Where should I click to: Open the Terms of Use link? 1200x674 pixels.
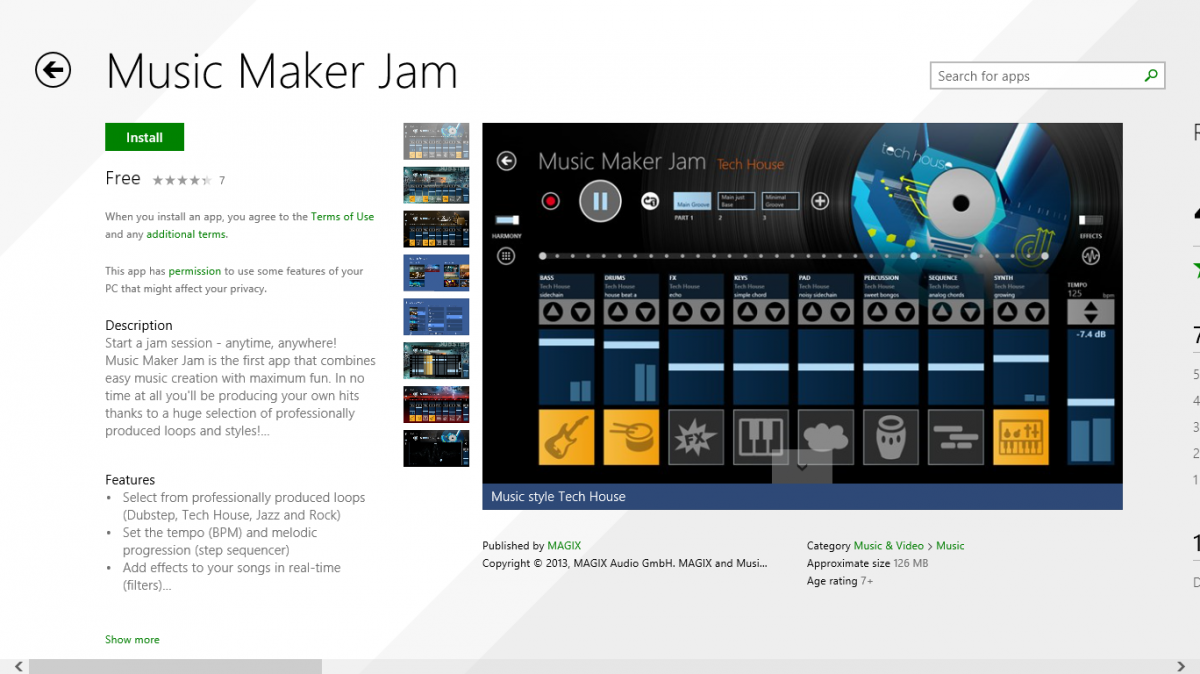point(342,216)
